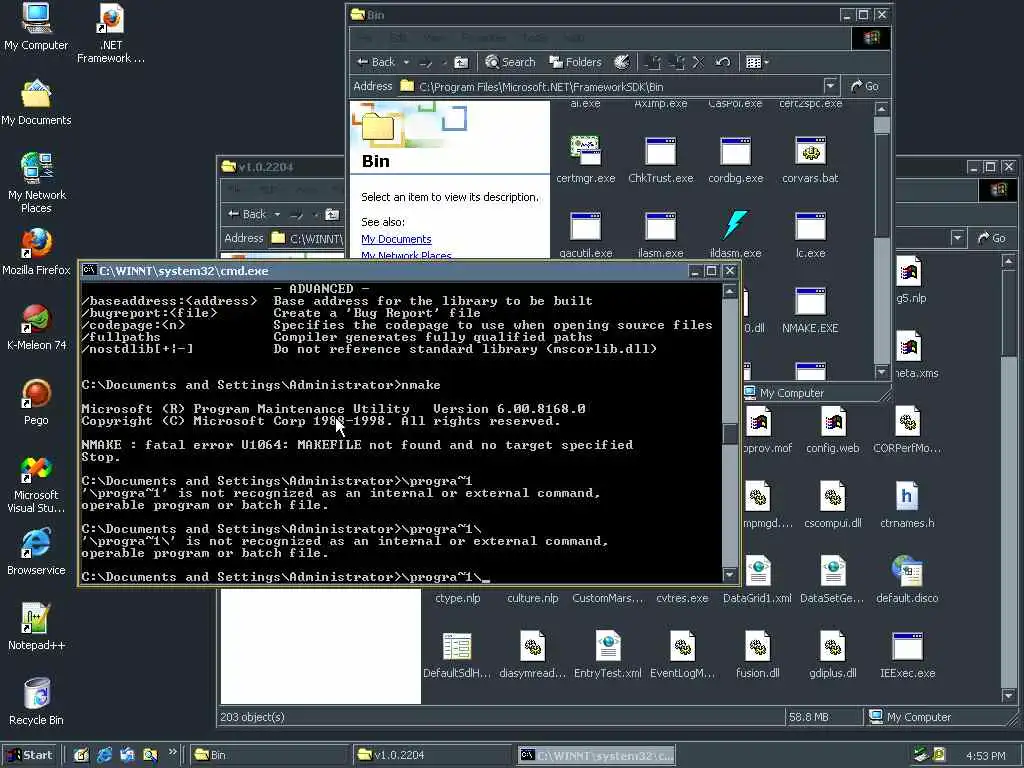Click the History icon in the Bin toolbar
The image size is (1024, 768).
pos(622,62)
